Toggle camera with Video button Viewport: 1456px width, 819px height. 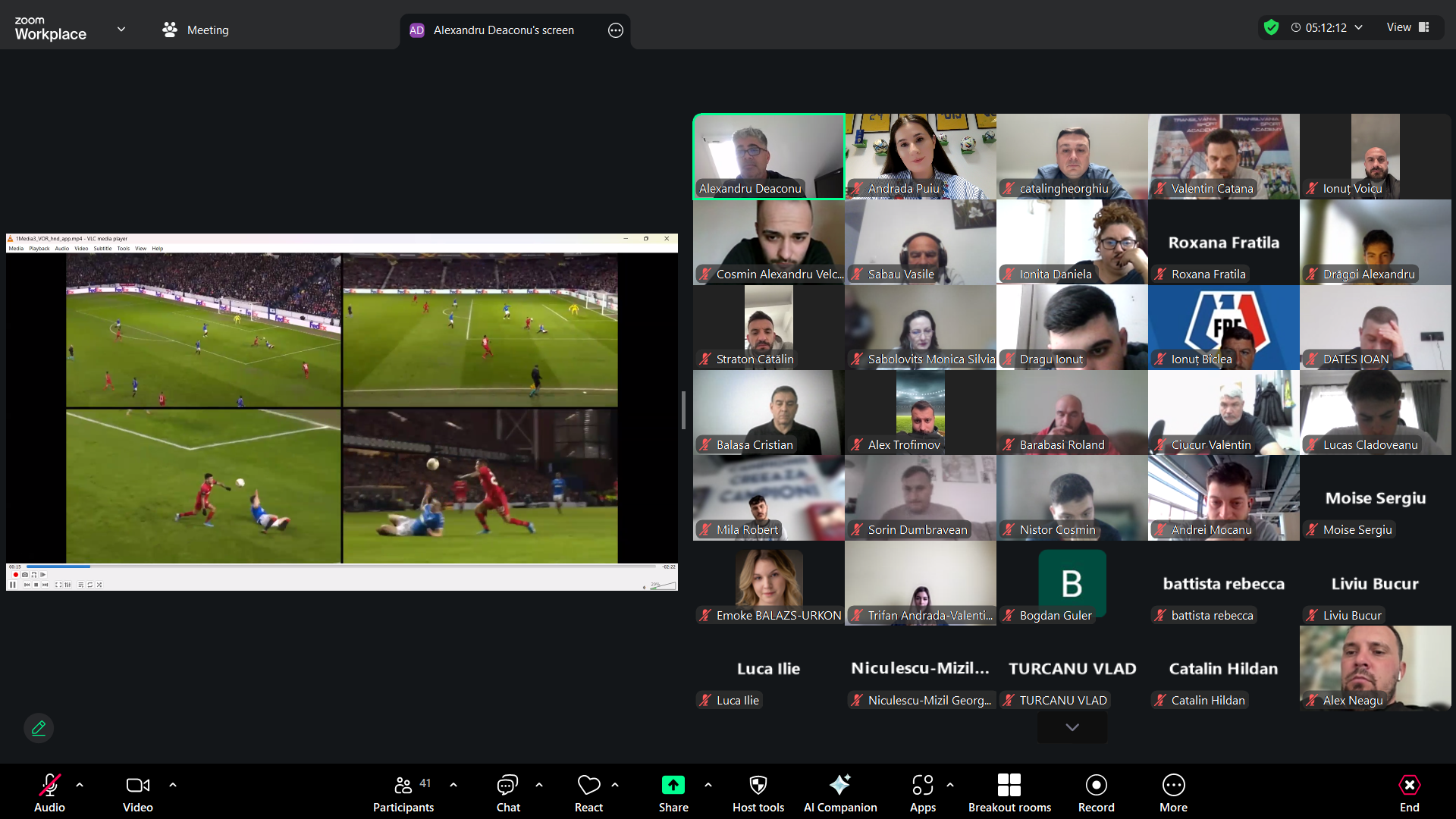(137, 792)
